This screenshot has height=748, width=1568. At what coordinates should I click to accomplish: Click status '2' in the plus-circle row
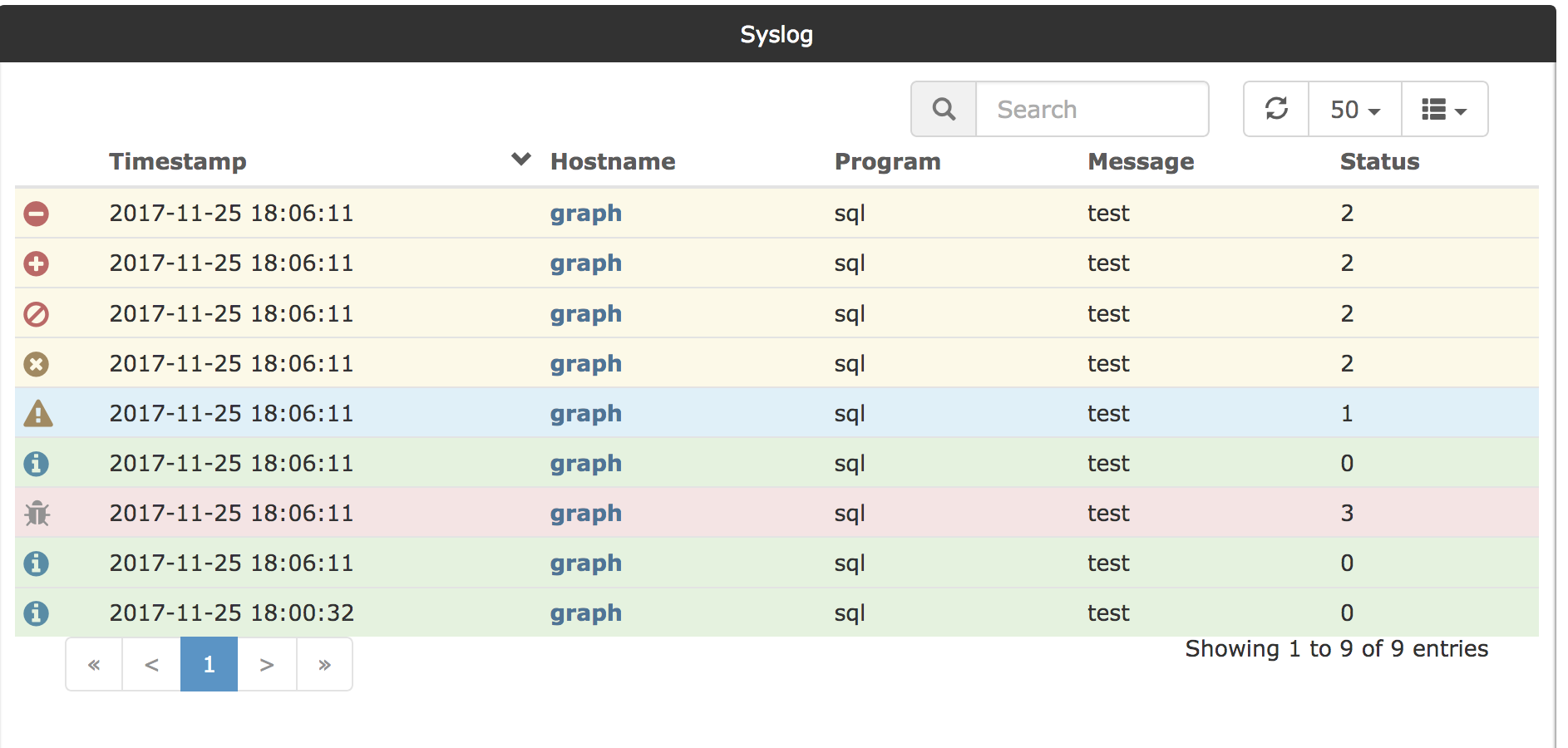click(1347, 263)
